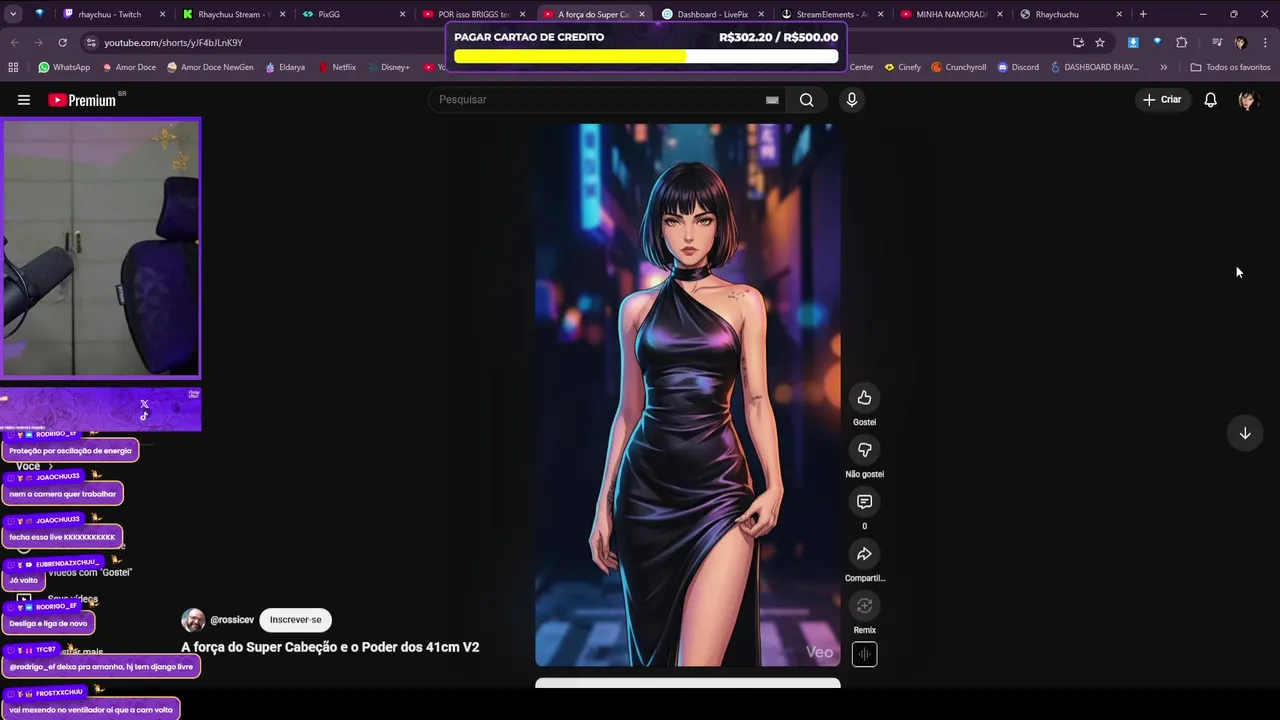Open the Chrome profile avatar
The image size is (1280, 720).
click(x=1241, y=43)
